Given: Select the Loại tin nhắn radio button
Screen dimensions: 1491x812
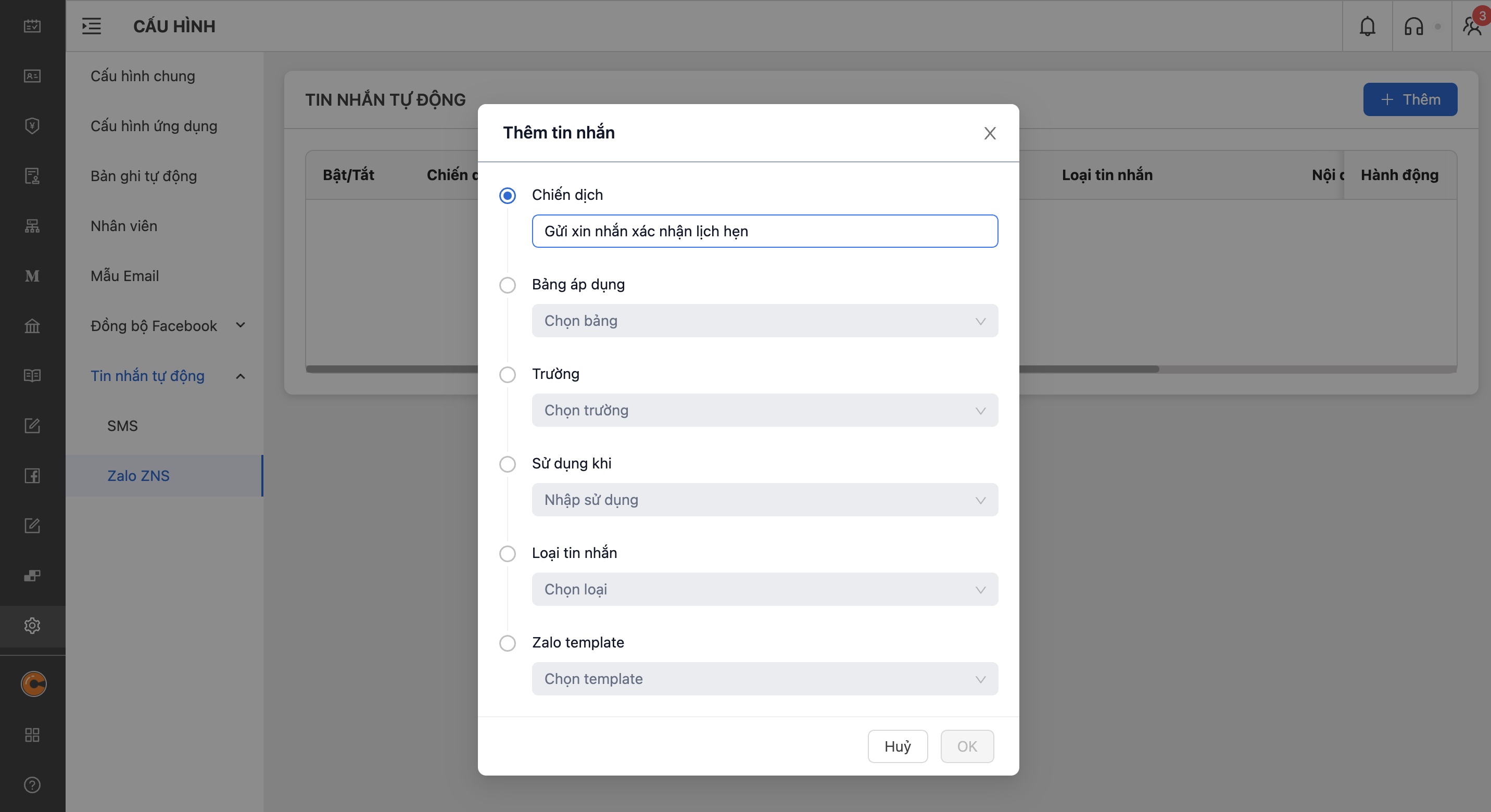Looking at the screenshot, I should pyautogui.click(x=507, y=553).
